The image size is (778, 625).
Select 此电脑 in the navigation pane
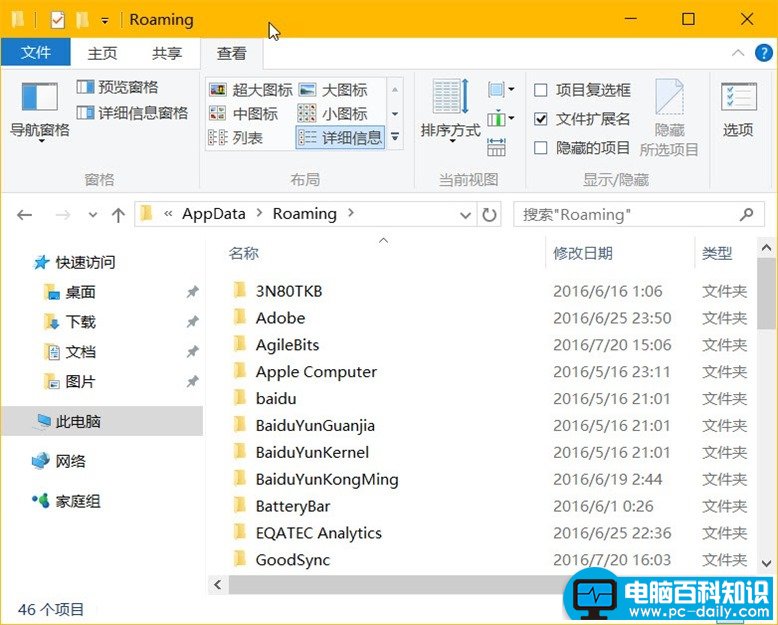click(102, 421)
